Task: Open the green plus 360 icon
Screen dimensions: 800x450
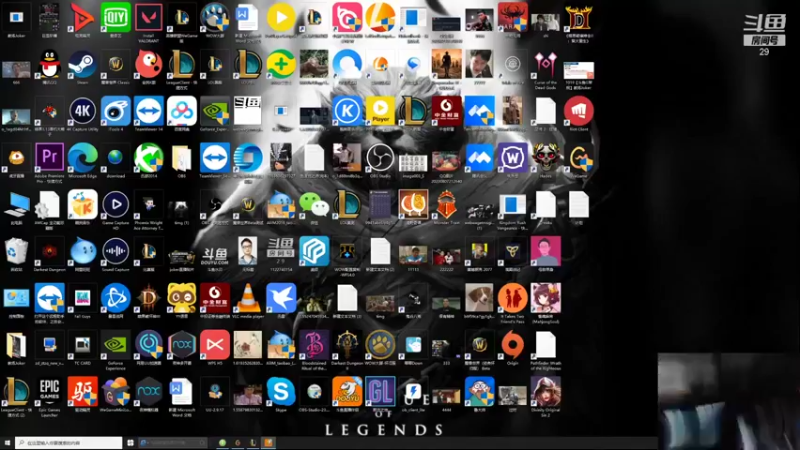Action: point(281,64)
